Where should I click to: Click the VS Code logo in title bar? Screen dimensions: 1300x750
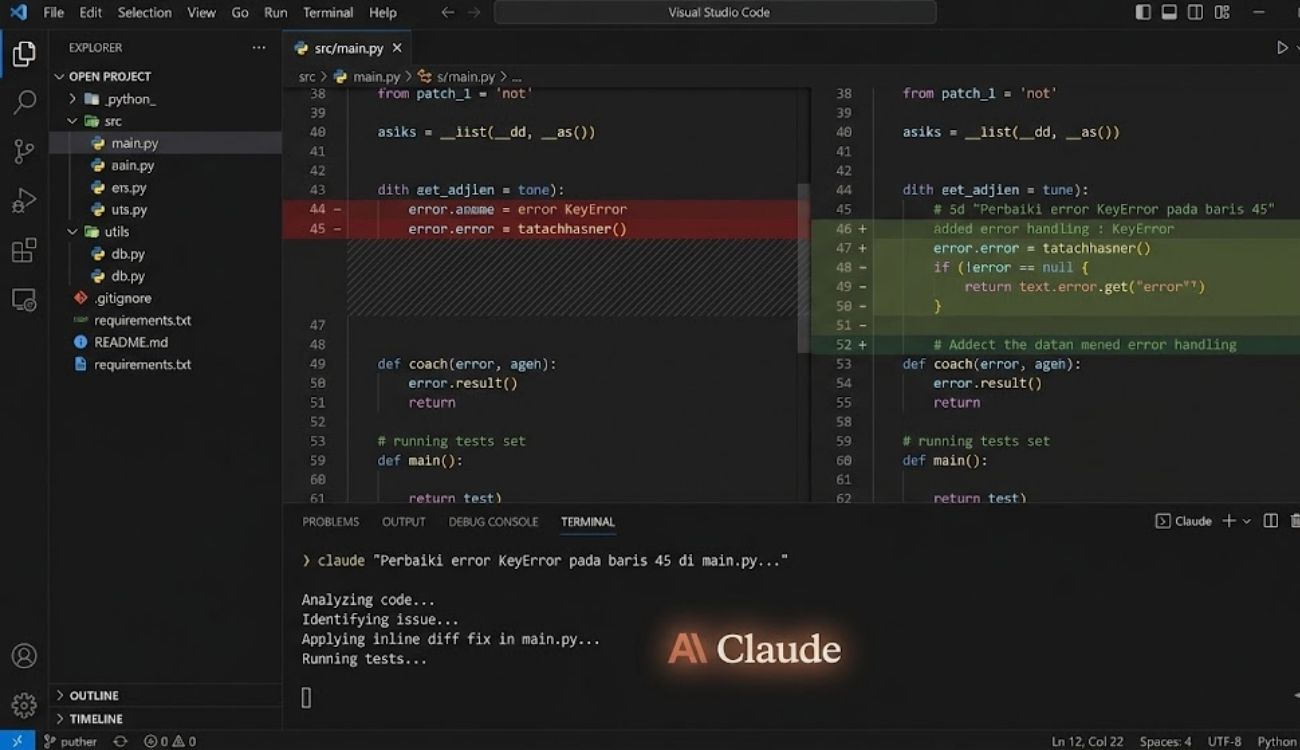(18, 12)
